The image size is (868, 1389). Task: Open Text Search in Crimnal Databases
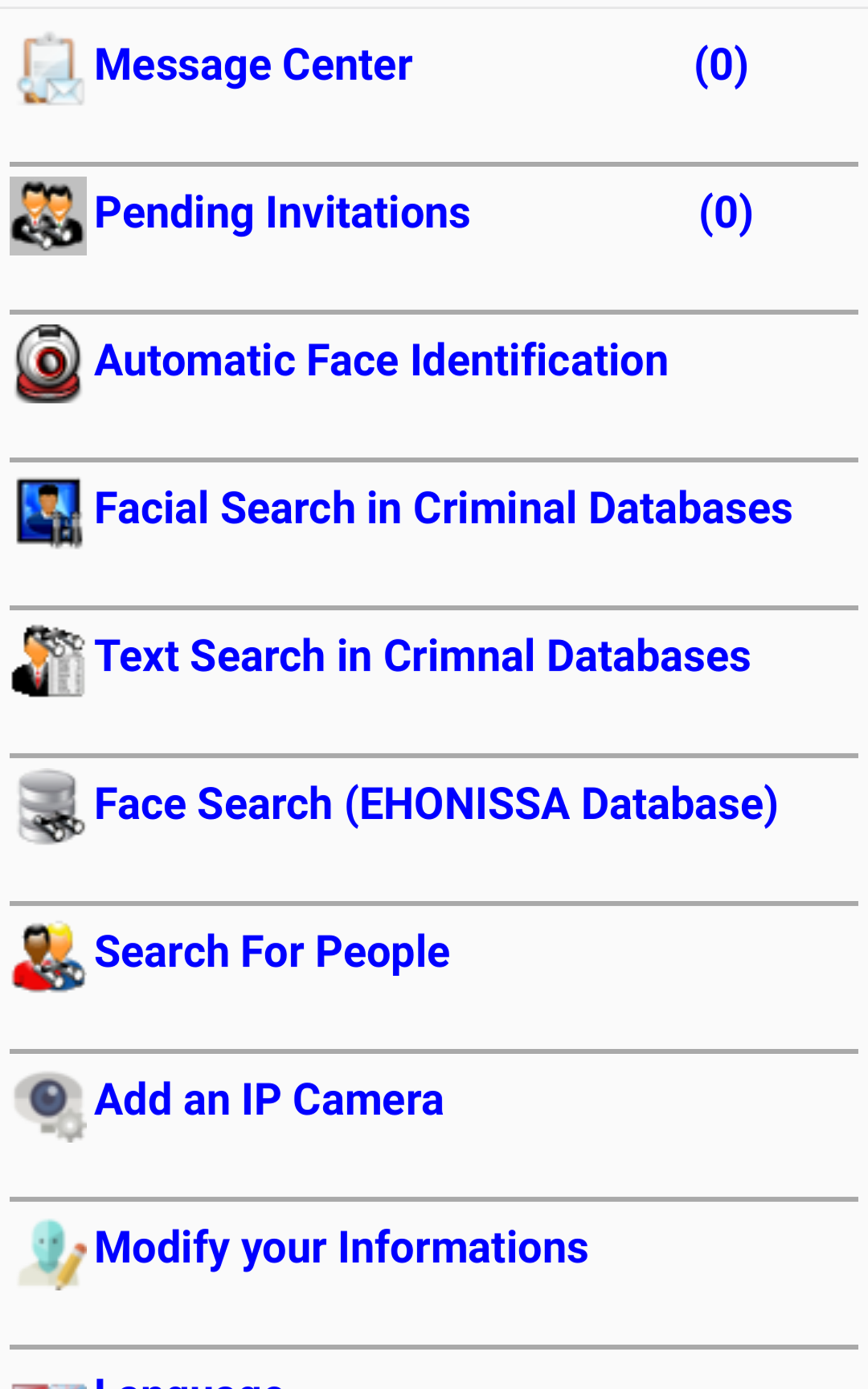423,657
